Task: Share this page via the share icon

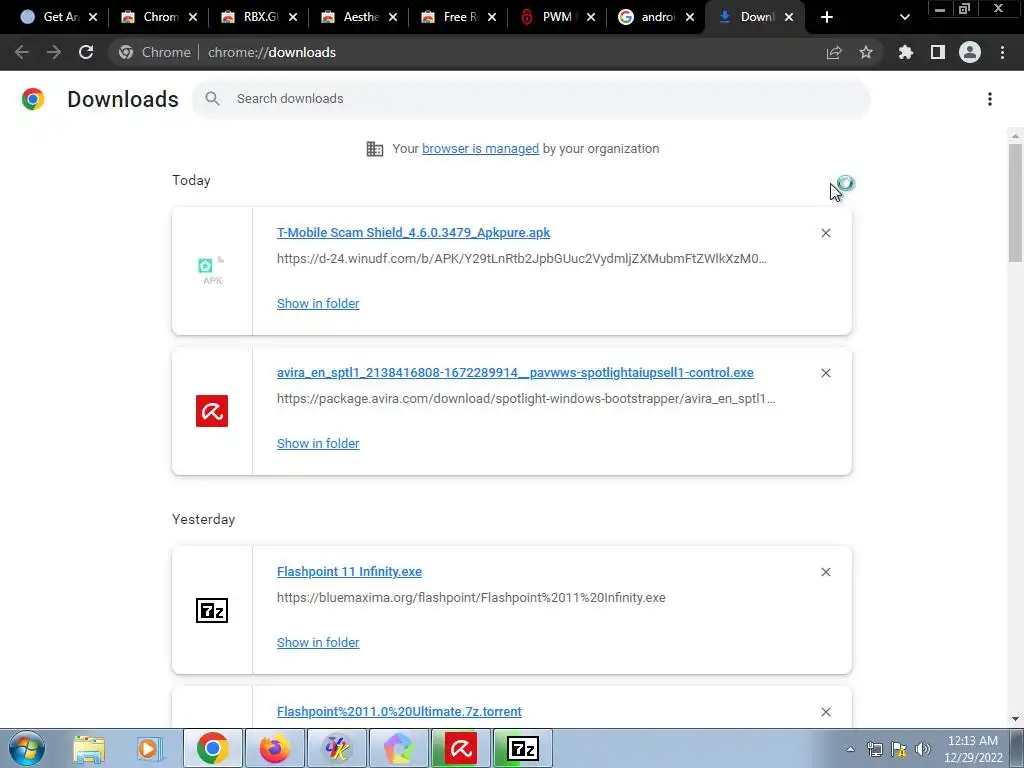Action: point(834,52)
